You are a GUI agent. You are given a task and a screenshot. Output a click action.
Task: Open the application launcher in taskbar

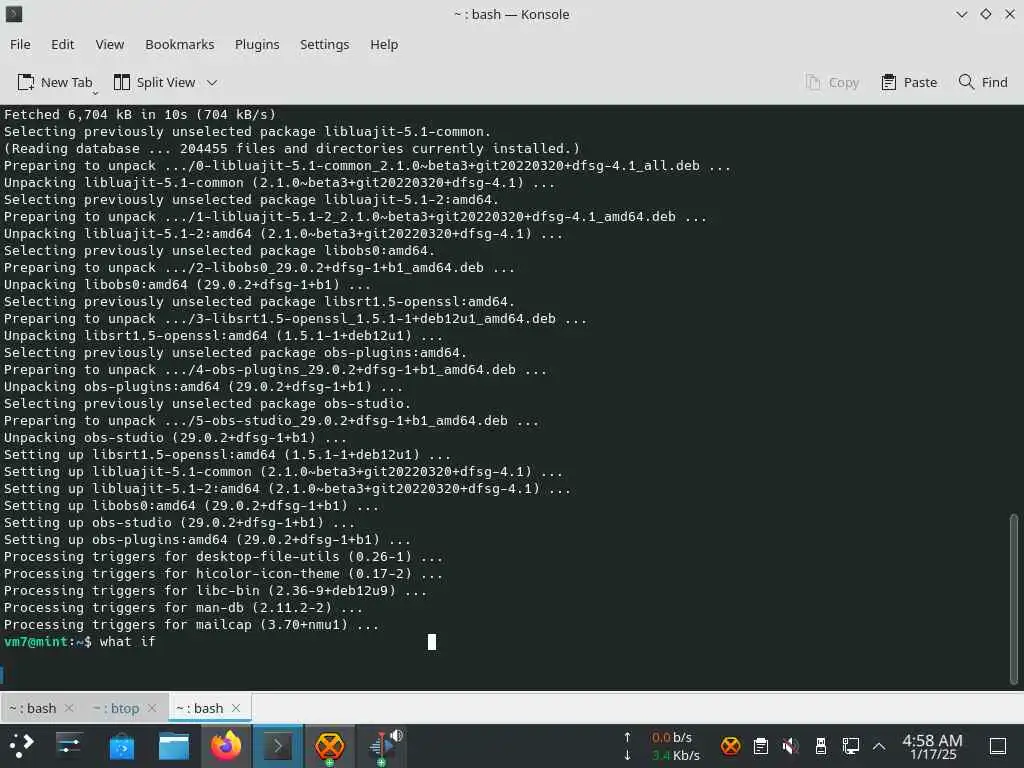pyautogui.click(x=20, y=746)
